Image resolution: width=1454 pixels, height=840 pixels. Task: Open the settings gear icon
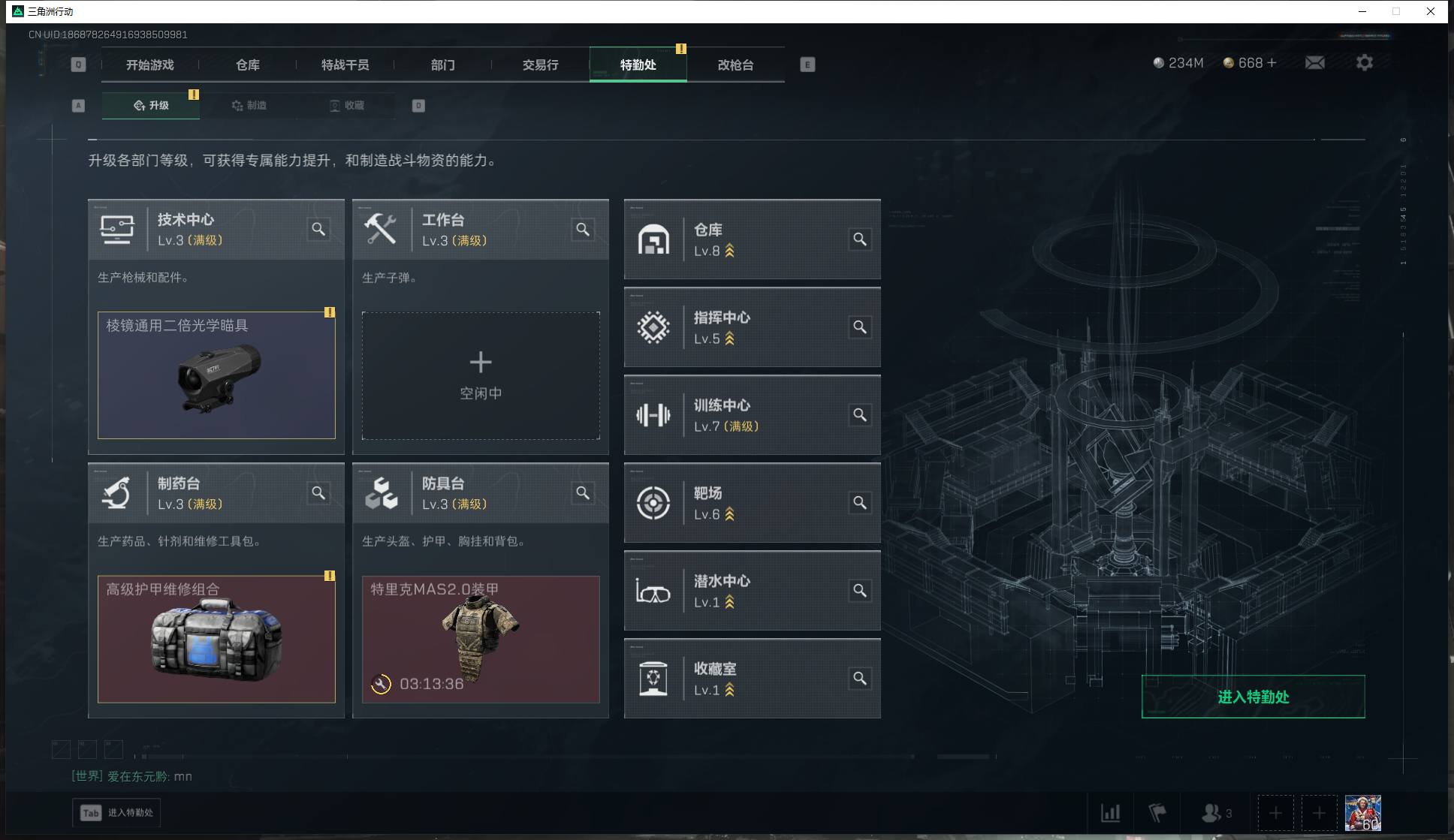(x=1365, y=63)
